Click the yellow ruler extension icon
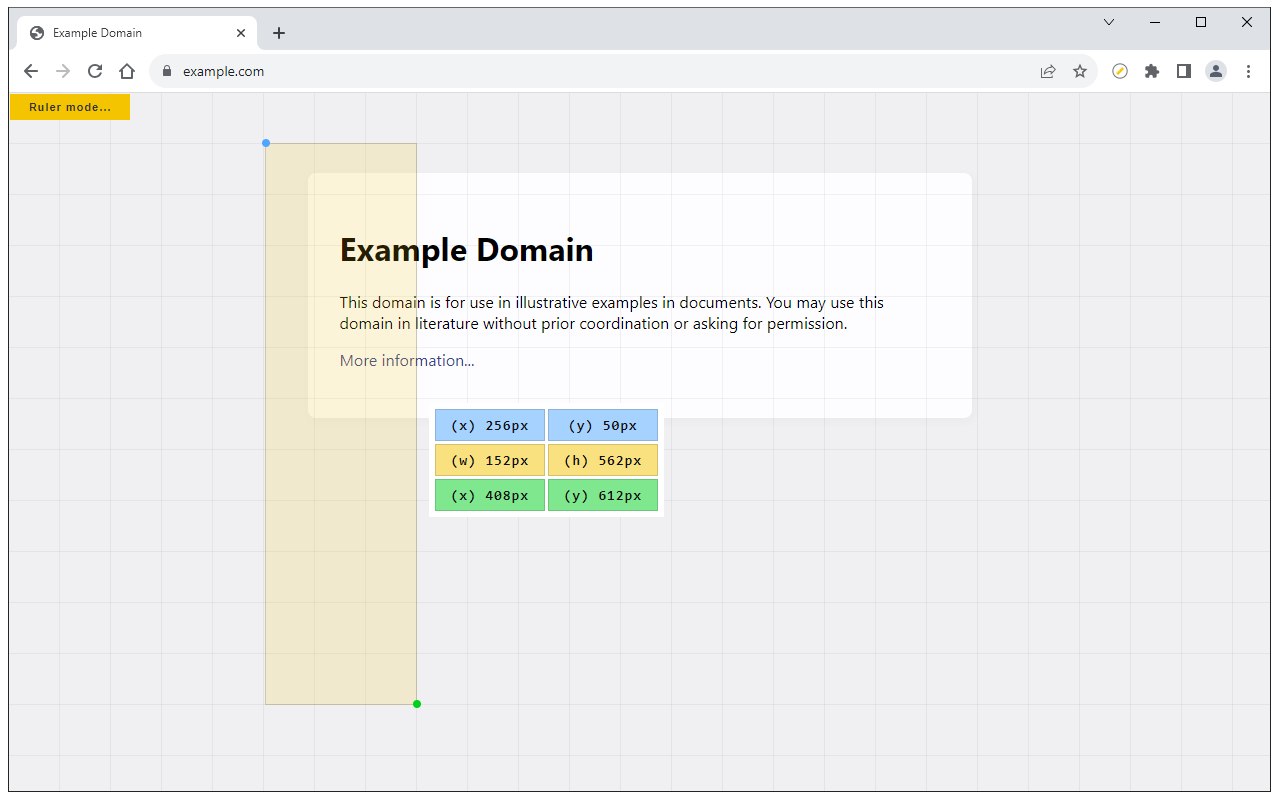Viewport: 1280px width, 800px height. pyautogui.click(x=1120, y=71)
